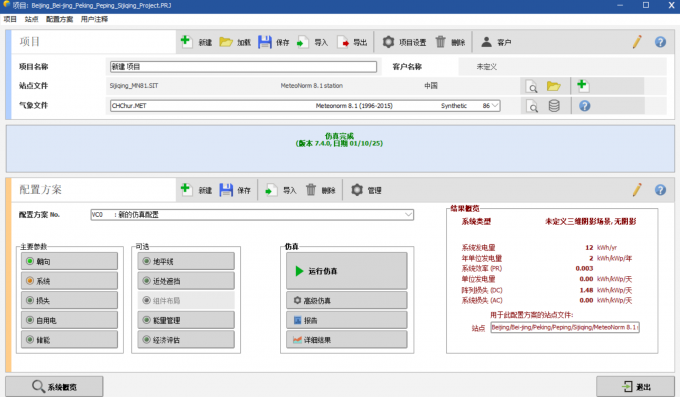This screenshot has width=680, height=397.
Task: Open Losses (损失) parameters
Action: [x=69, y=300]
